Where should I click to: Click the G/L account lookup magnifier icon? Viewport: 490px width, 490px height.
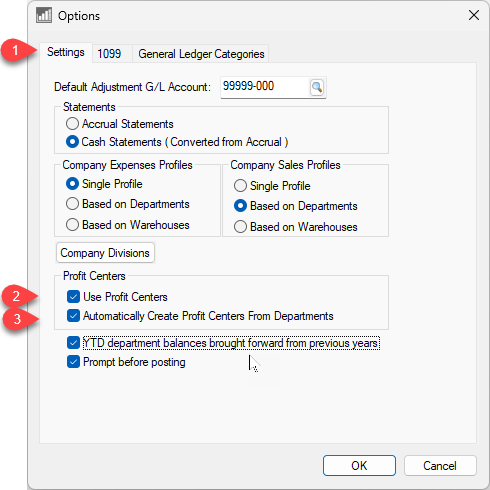(317, 87)
